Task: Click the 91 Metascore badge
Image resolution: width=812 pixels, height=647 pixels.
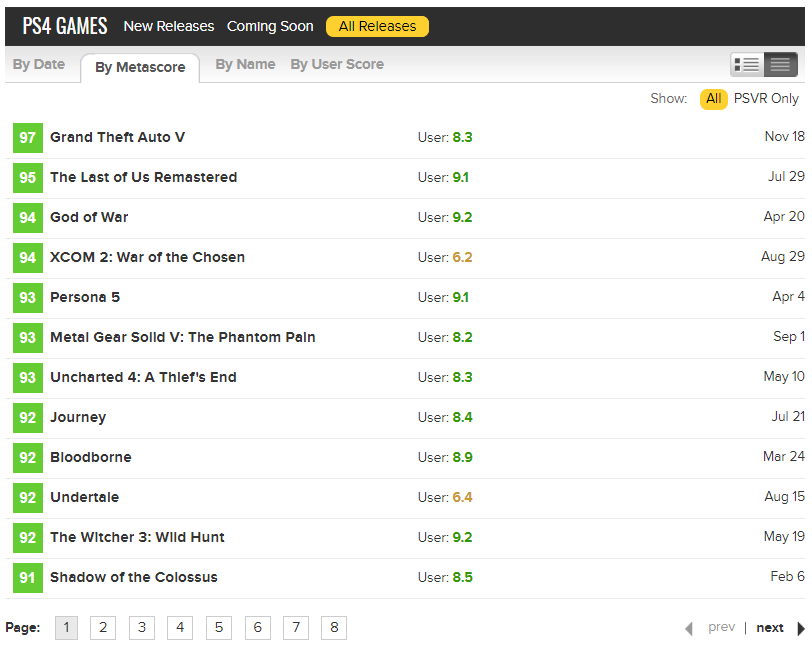Action: [27, 578]
